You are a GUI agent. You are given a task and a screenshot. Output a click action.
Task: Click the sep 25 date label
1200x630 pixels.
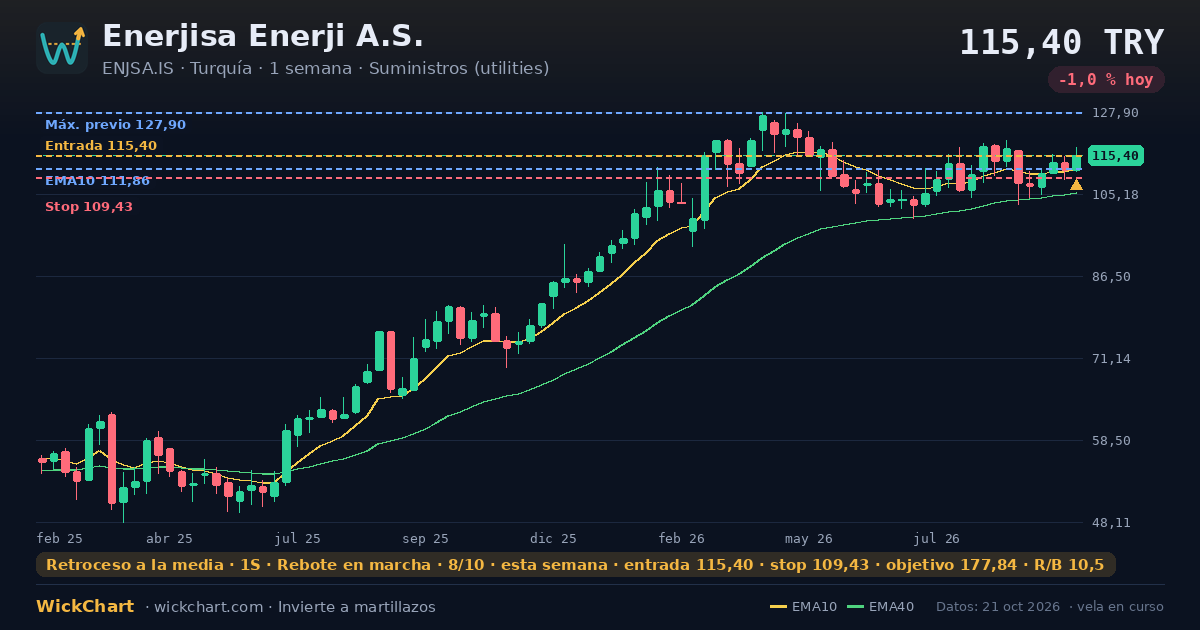point(425,539)
